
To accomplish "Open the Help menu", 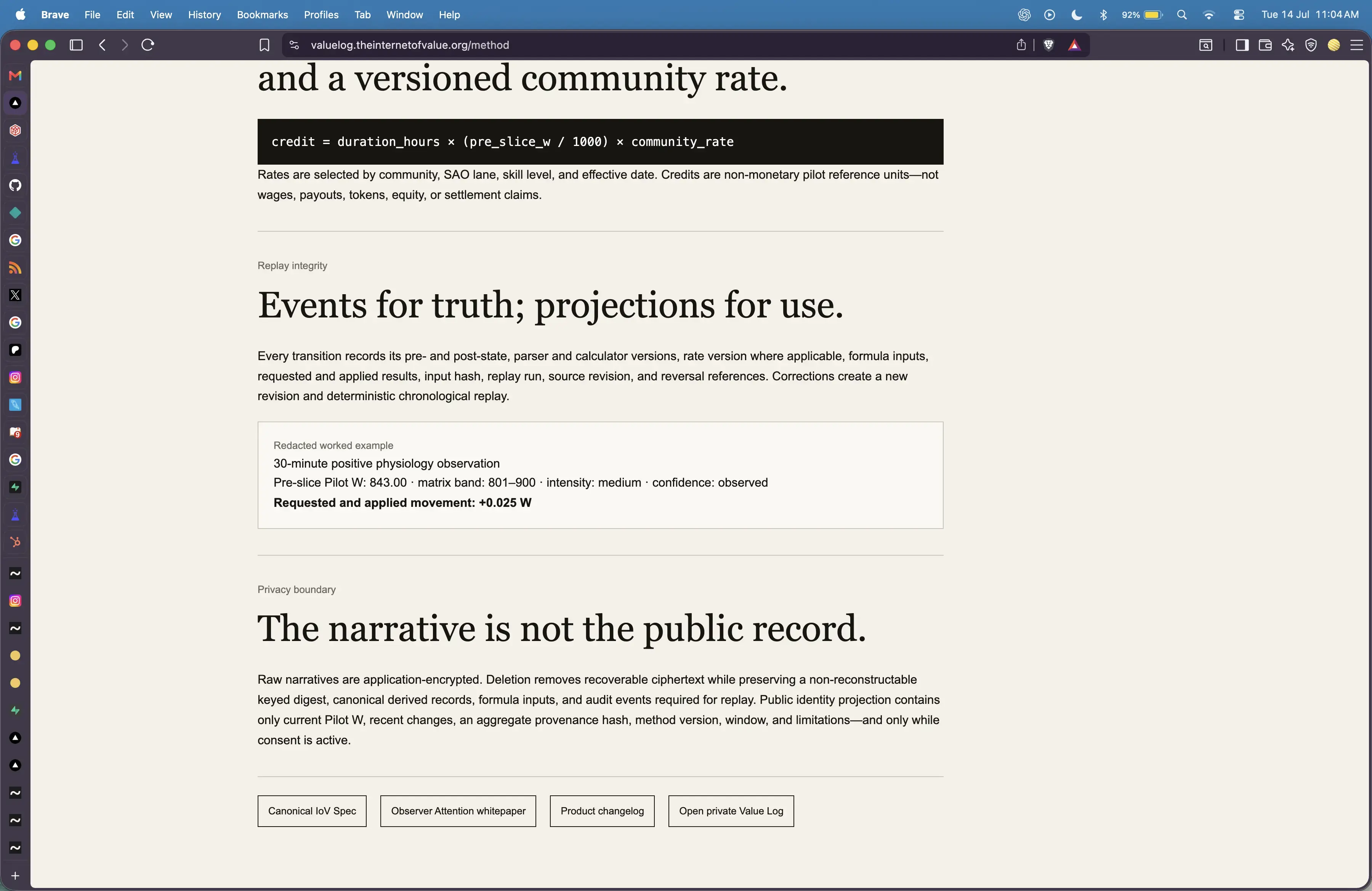I will pos(449,14).
